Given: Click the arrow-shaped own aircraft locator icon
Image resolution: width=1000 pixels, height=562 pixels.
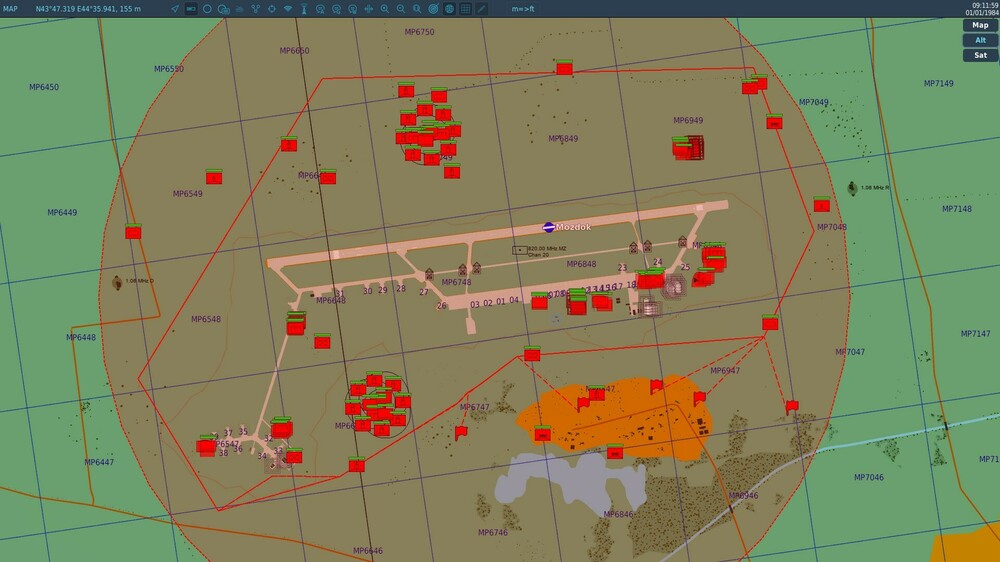Looking at the screenshot, I should pos(175,9).
